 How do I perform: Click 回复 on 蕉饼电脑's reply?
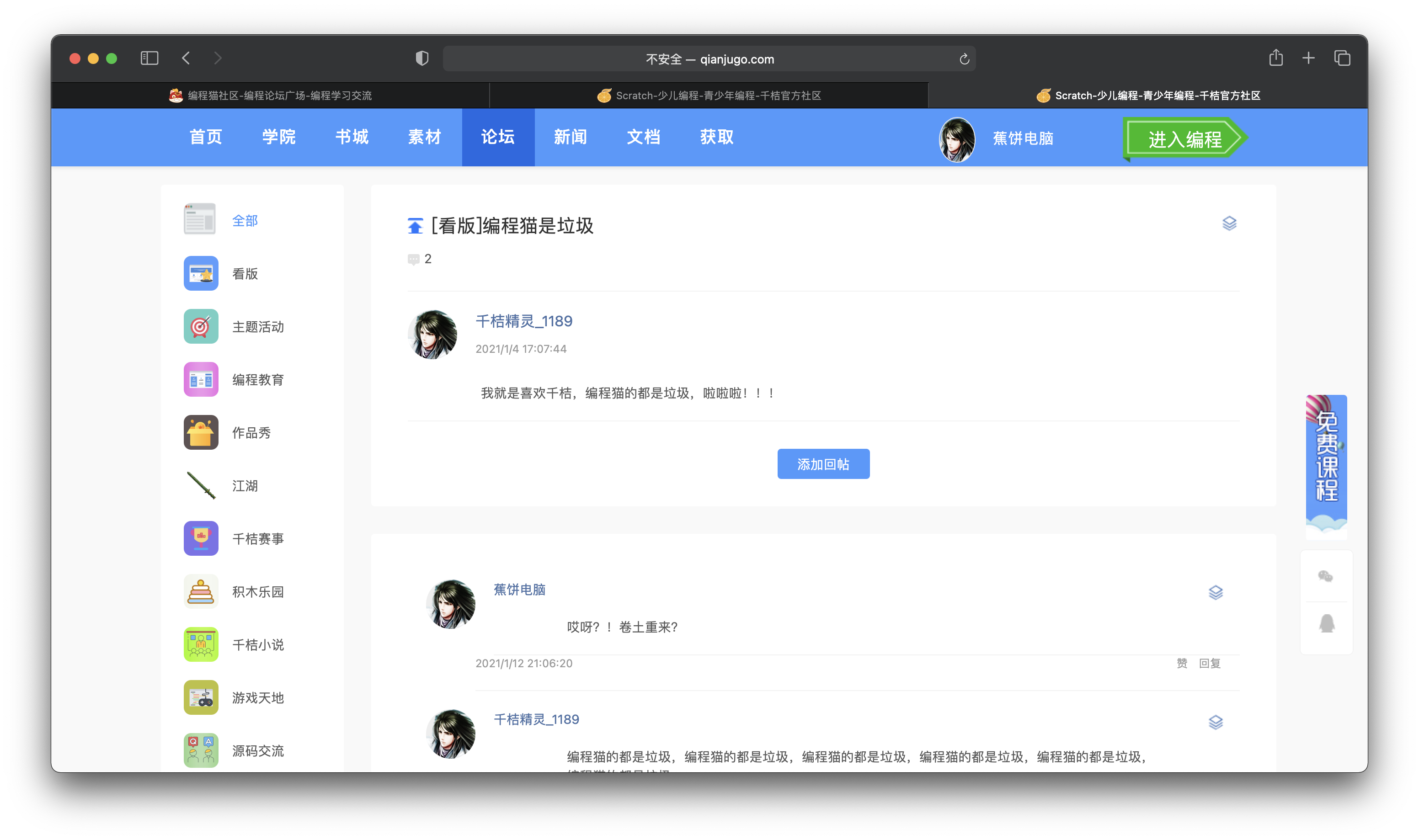pos(1210,663)
